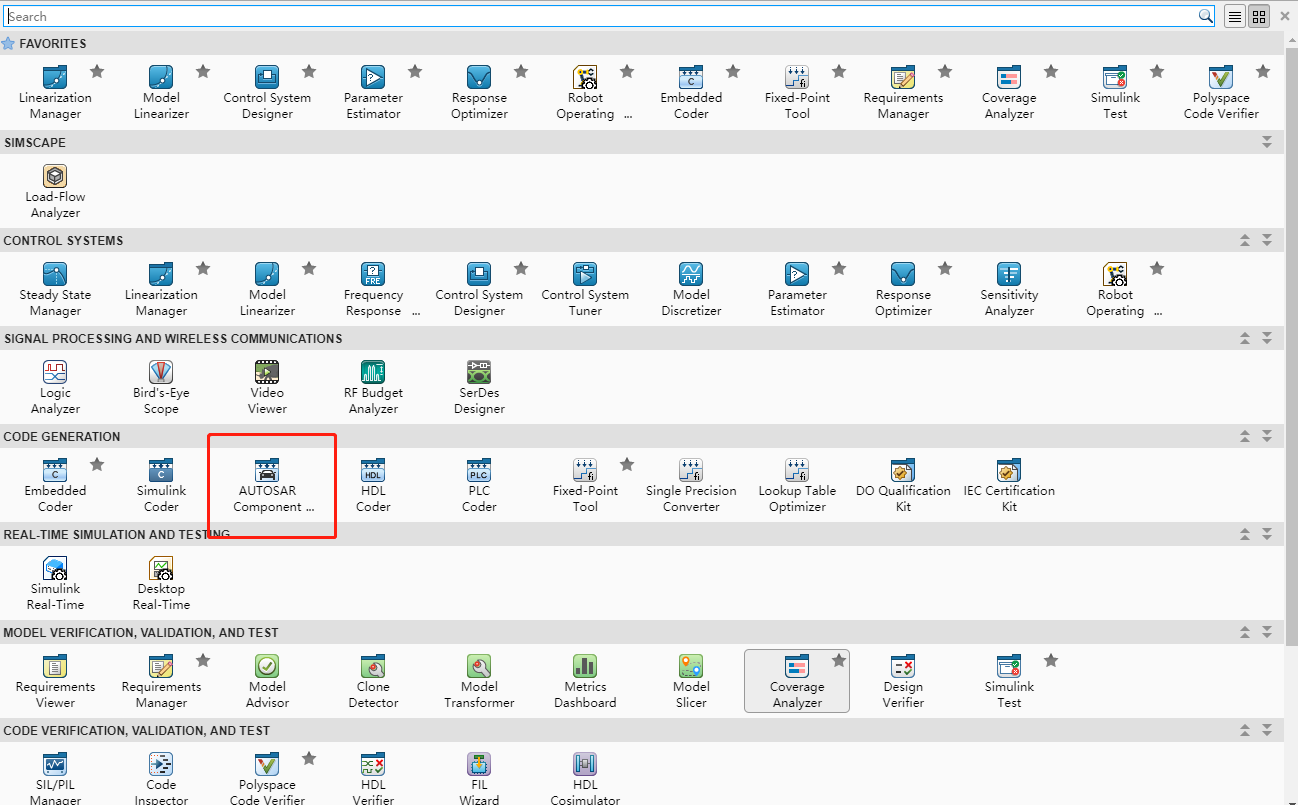This screenshot has height=805, width=1298.
Task: Launch Metrics Dashboard app
Action: coord(585,681)
